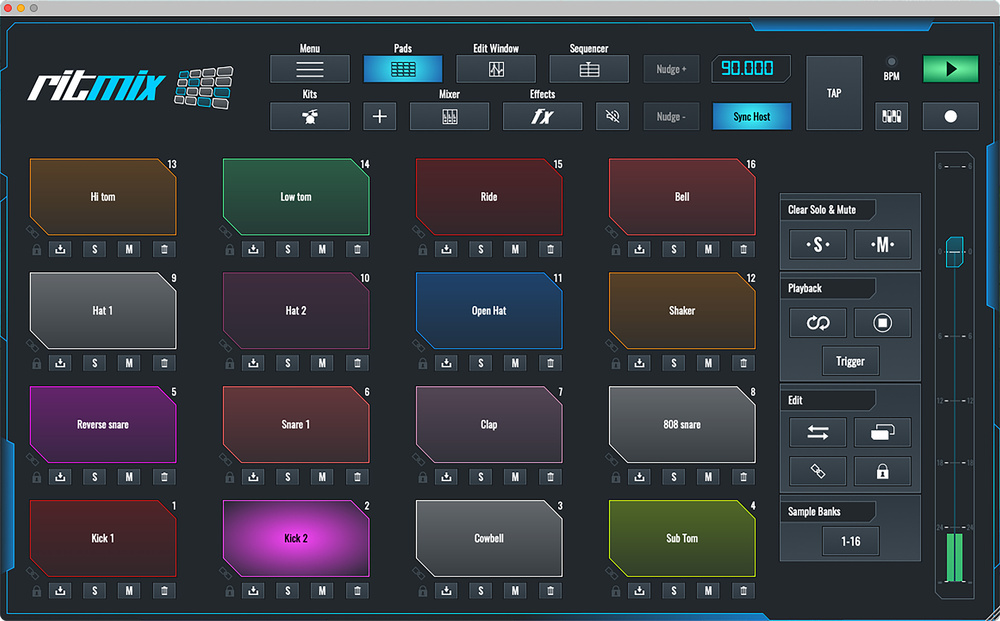Open the Menu hamburger button

coord(309,70)
